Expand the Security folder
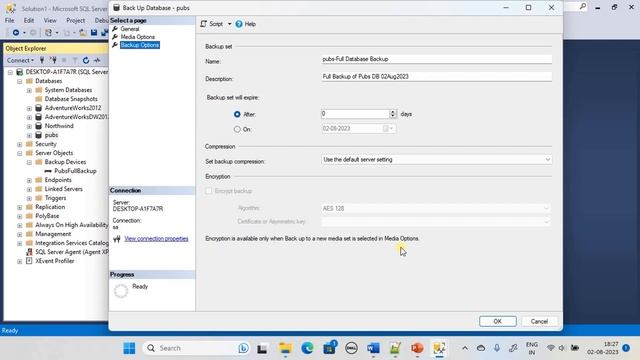The image size is (640, 360). [x=20, y=144]
